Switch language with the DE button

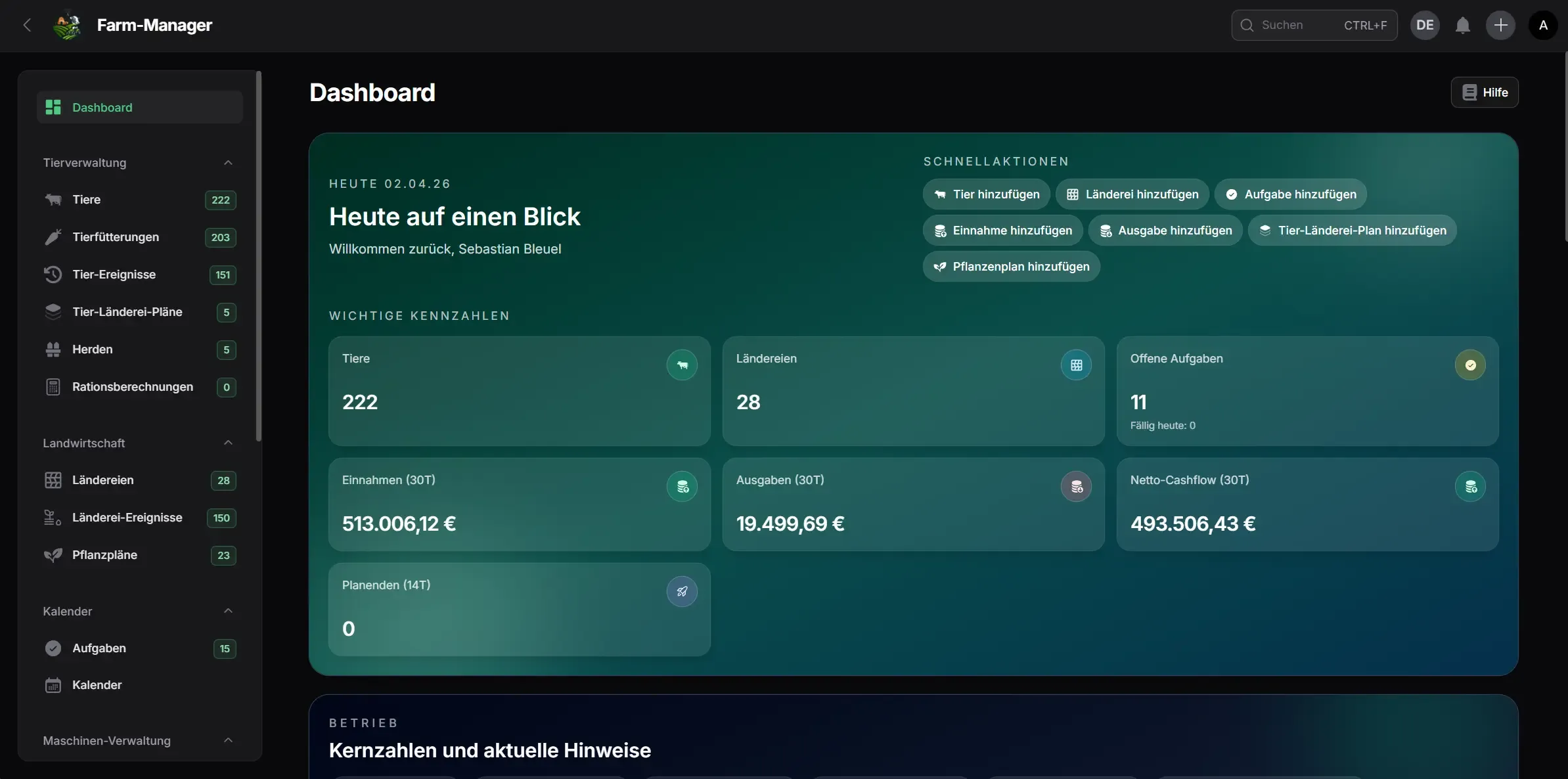[1424, 25]
